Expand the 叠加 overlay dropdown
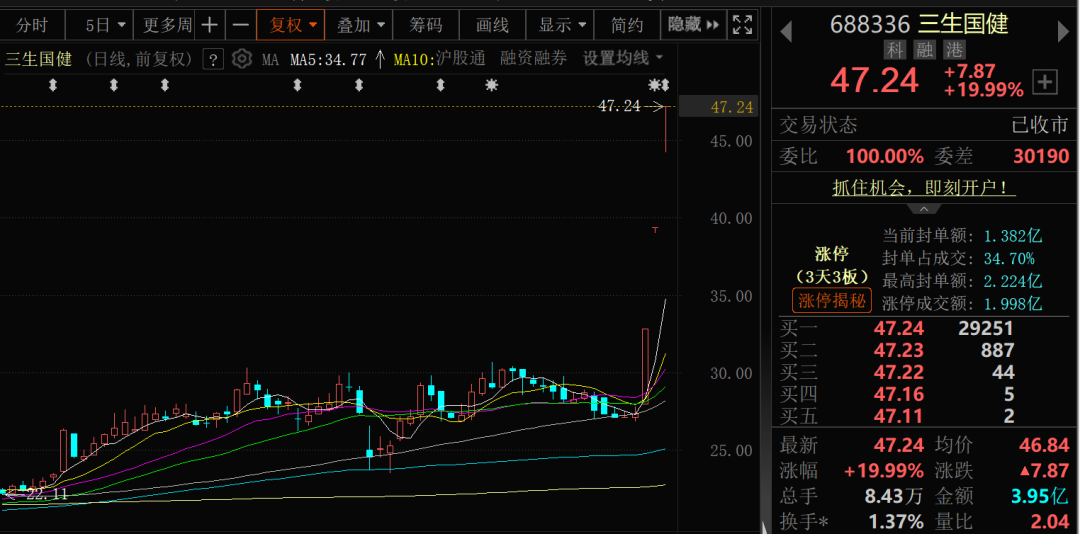This screenshot has width=1080, height=534. (x=359, y=25)
